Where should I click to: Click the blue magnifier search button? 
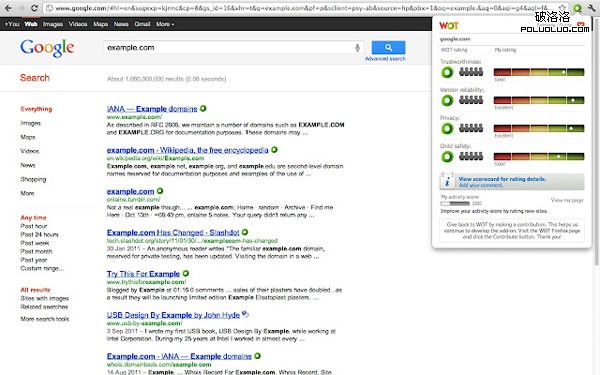[388, 47]
